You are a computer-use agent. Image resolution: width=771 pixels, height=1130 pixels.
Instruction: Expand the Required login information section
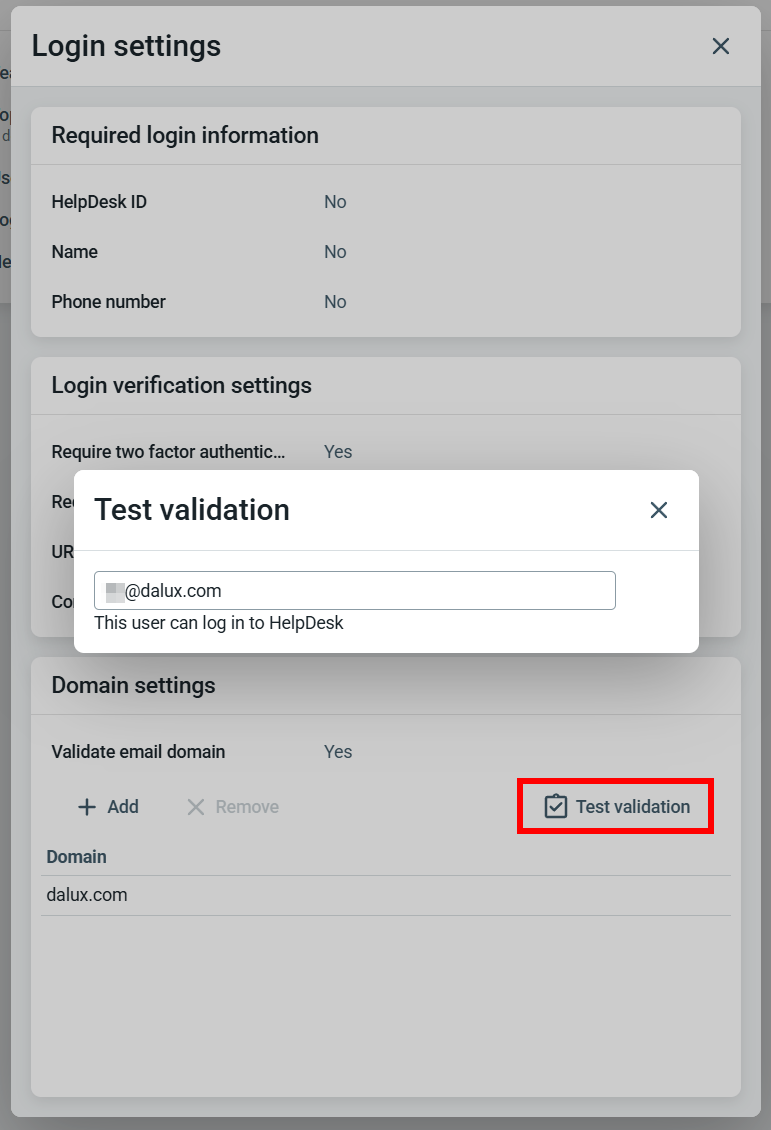point(185,135)
